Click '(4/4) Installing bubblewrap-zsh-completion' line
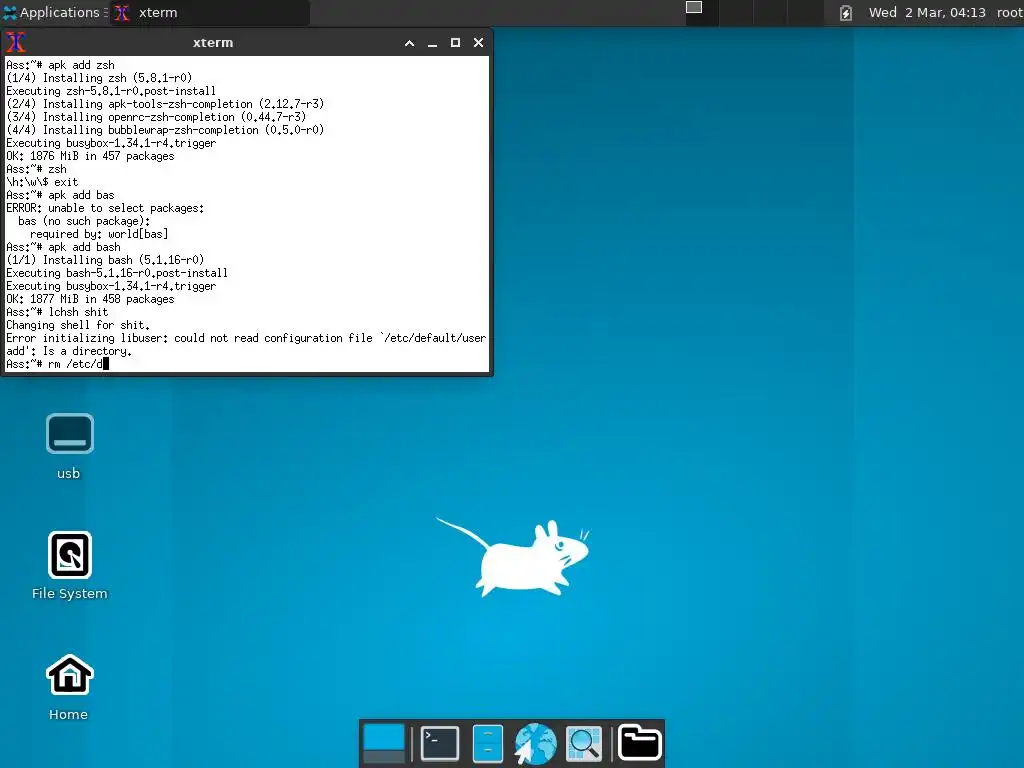The height and width of the screenshot is (768, 1024). tap(165, 129)
